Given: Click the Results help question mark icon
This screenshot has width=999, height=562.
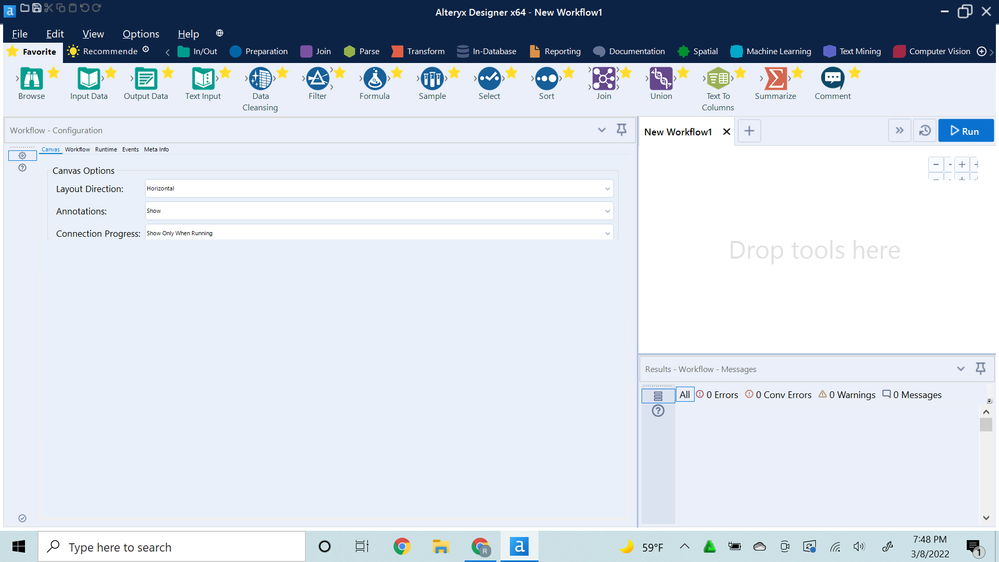Looking at the screenshot, I should pyautogui.click(x=658, y=411).
